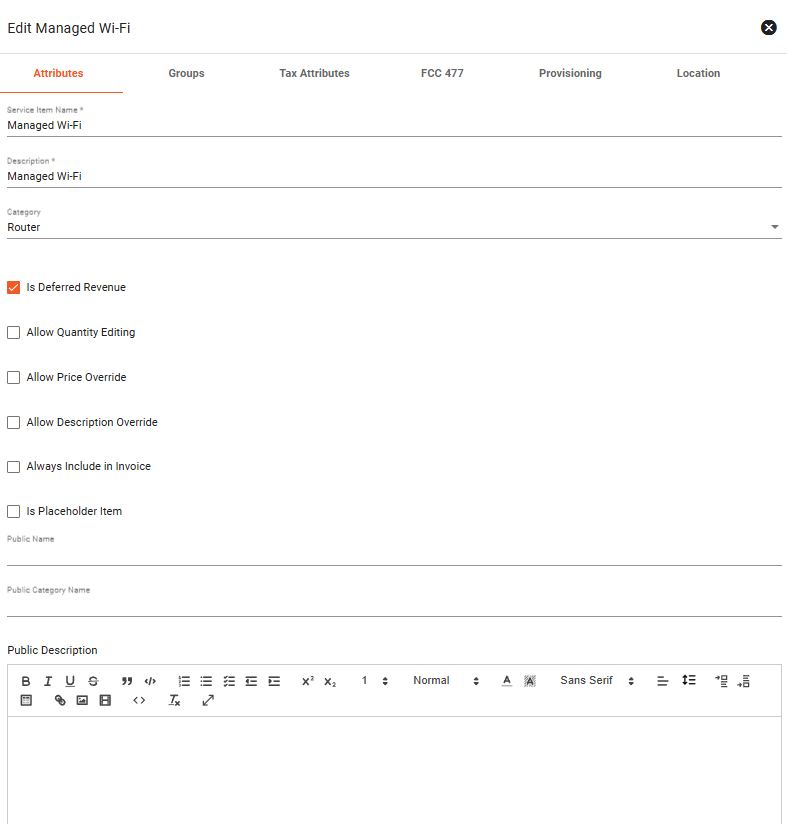
Task: Open the font size dropdown showing 1
Action: coord(375,681)
